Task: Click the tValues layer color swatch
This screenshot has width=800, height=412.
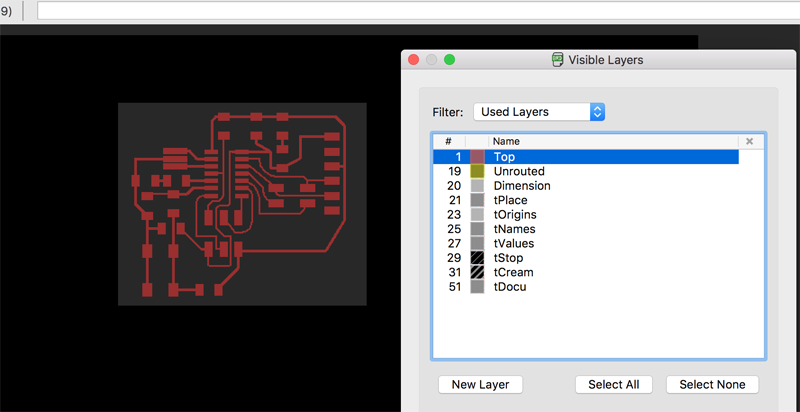Action: point(477,243)
